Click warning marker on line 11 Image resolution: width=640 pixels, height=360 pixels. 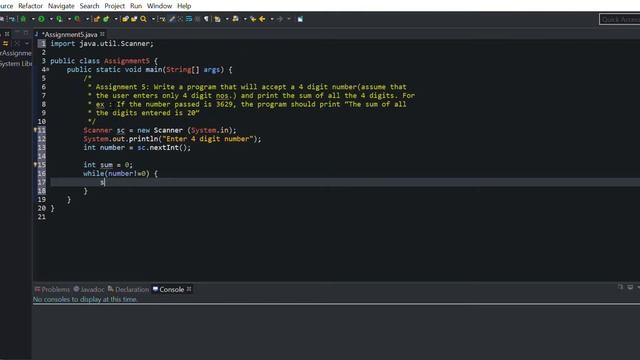pos(36,130)
